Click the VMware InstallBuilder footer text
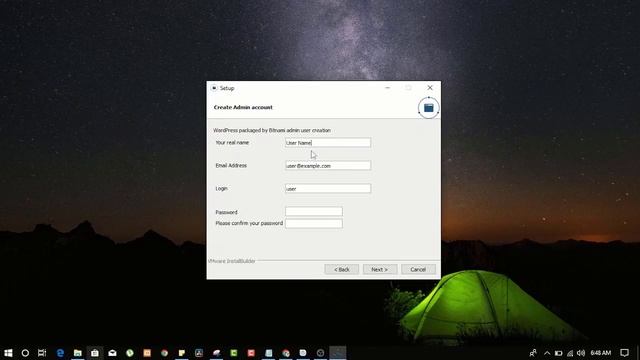This screenshot has width=640, height=360. coord(232,261)
